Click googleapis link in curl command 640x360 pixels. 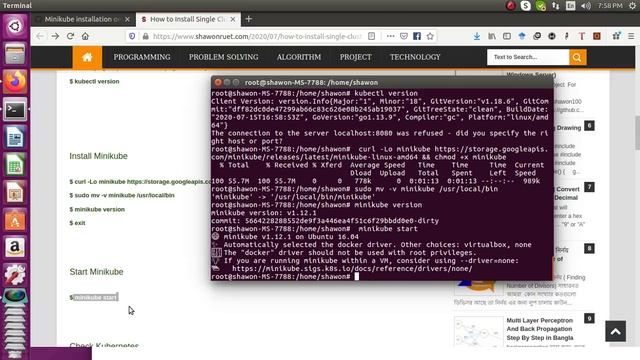click(x=169, y=182)
